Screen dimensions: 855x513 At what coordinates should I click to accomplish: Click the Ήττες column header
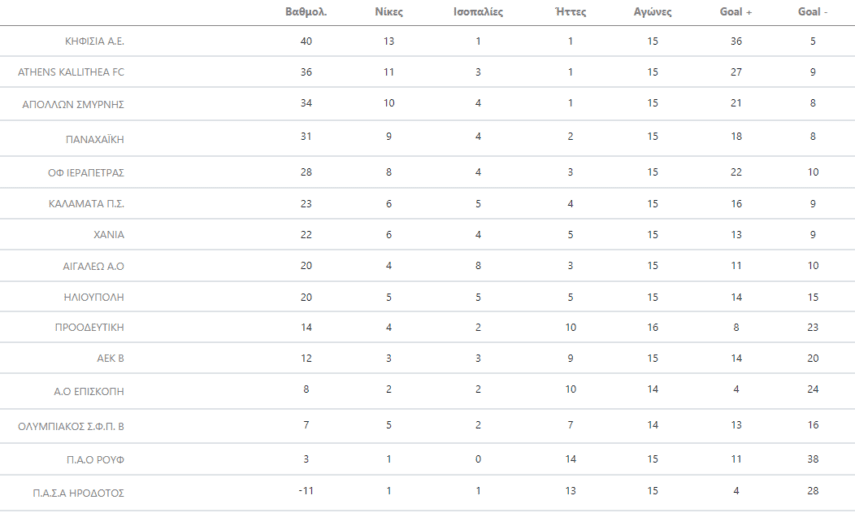(569, 14)
